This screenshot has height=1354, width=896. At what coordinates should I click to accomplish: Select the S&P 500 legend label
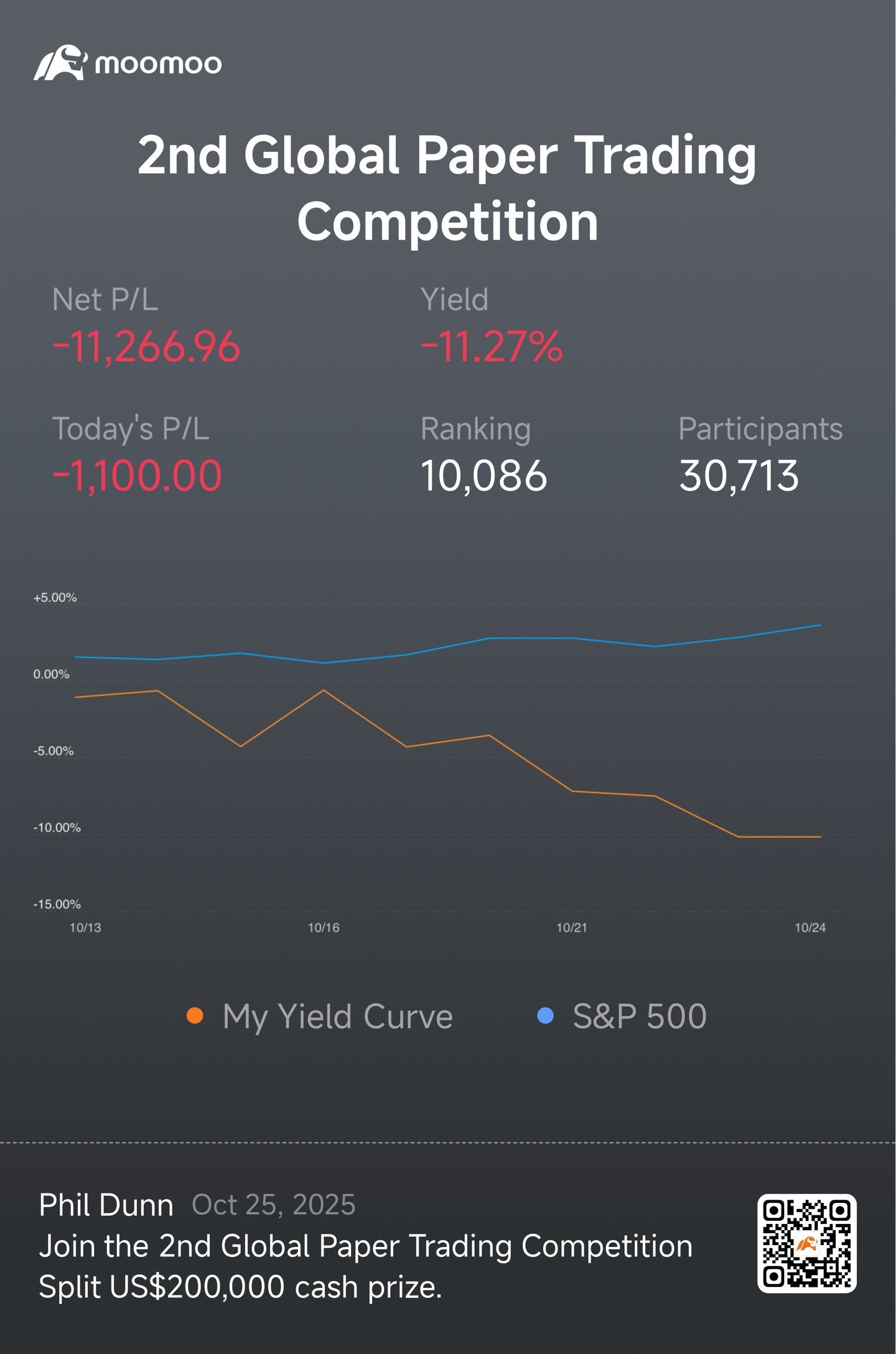click(639, 1017)
